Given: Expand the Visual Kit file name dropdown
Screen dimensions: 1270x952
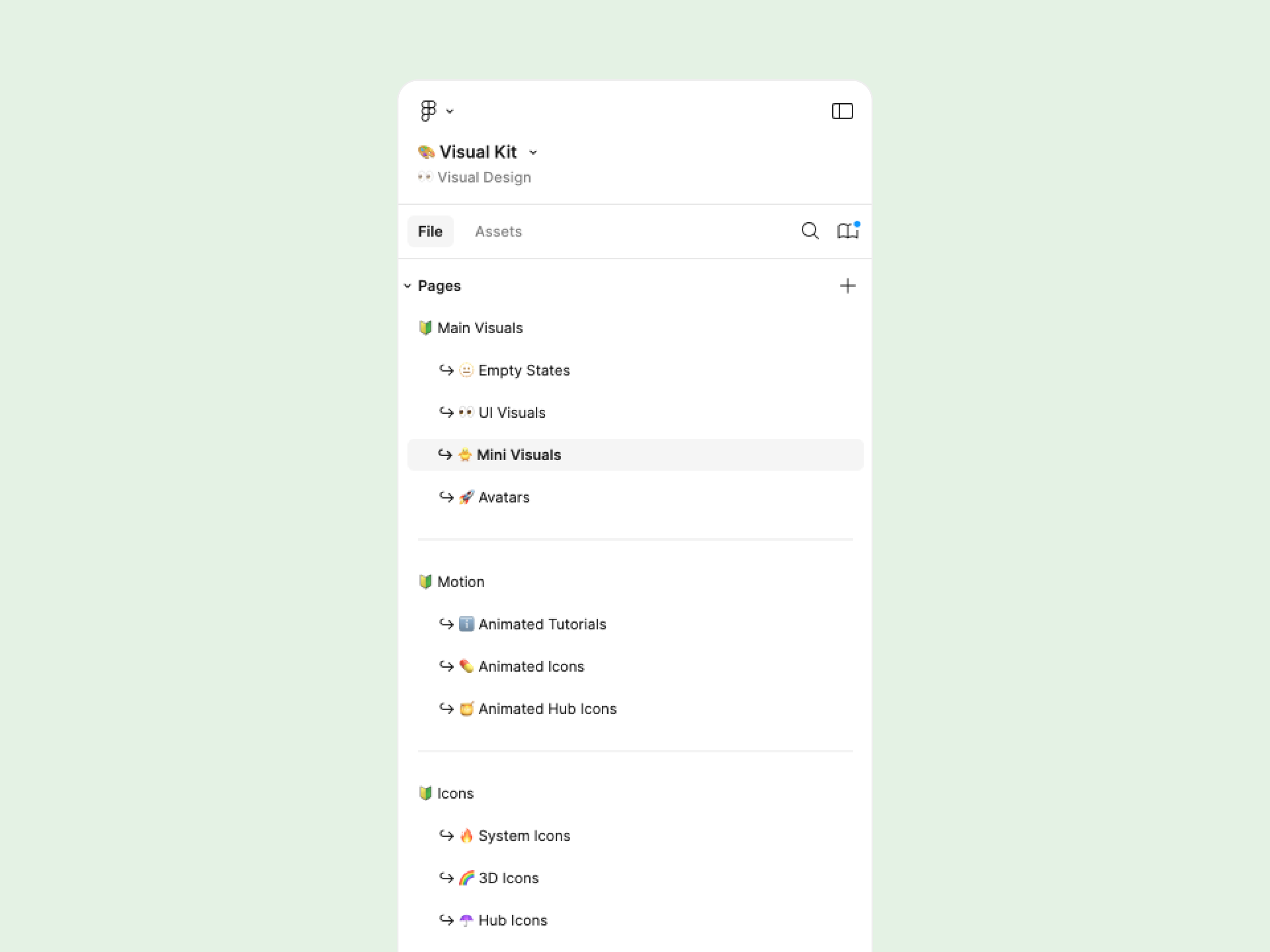Looking at the screenshot, I should pos(533,153).
